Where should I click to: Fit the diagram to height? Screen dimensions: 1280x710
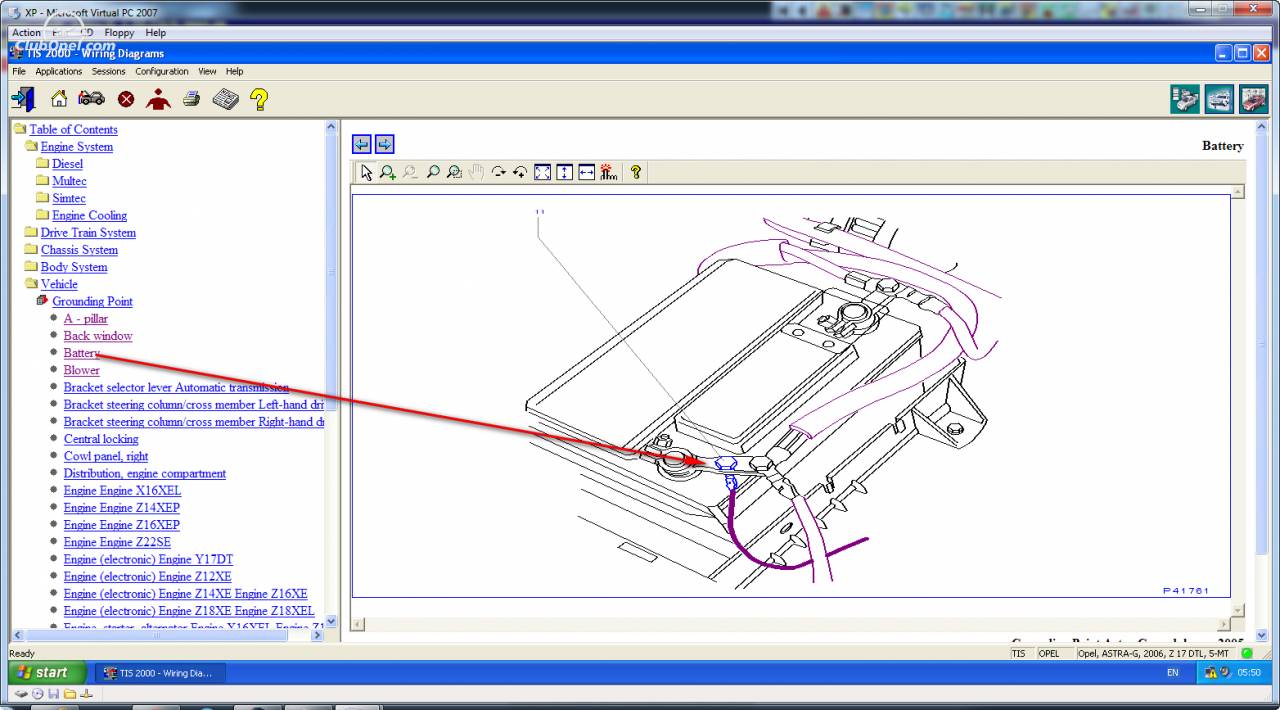tap(564, 172)
